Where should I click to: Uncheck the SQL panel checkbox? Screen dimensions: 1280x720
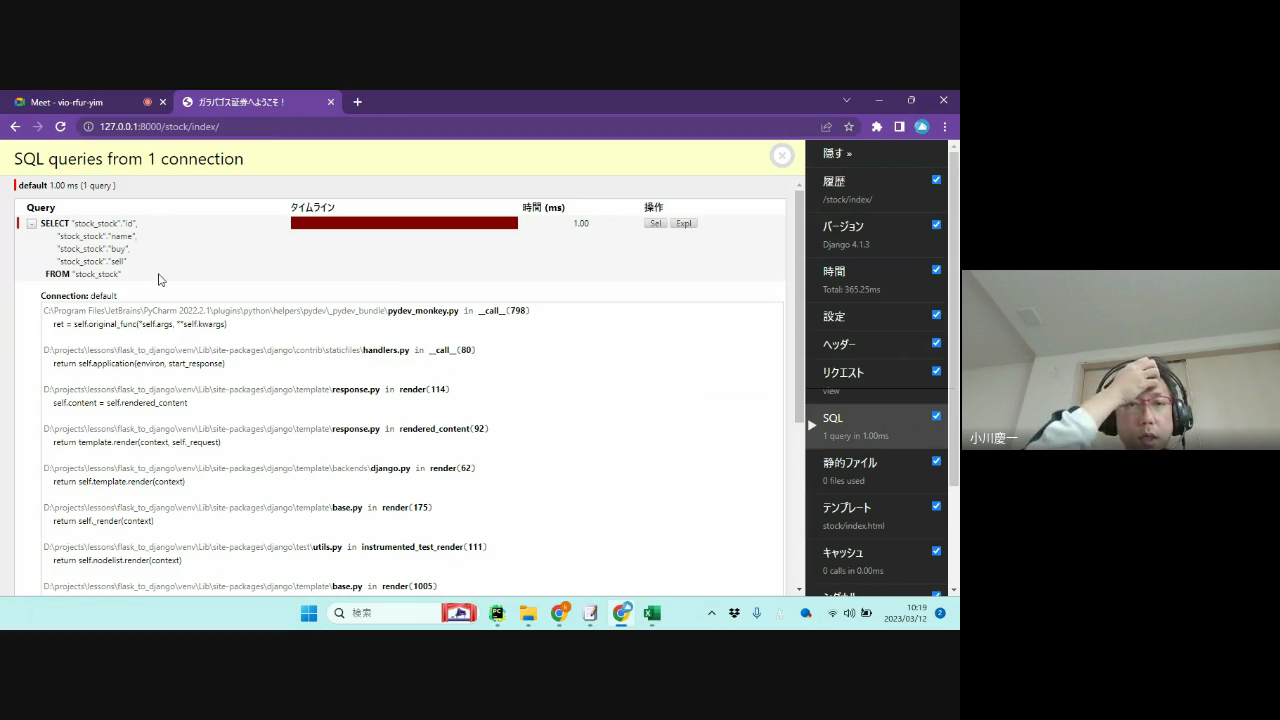click(936, 416)
